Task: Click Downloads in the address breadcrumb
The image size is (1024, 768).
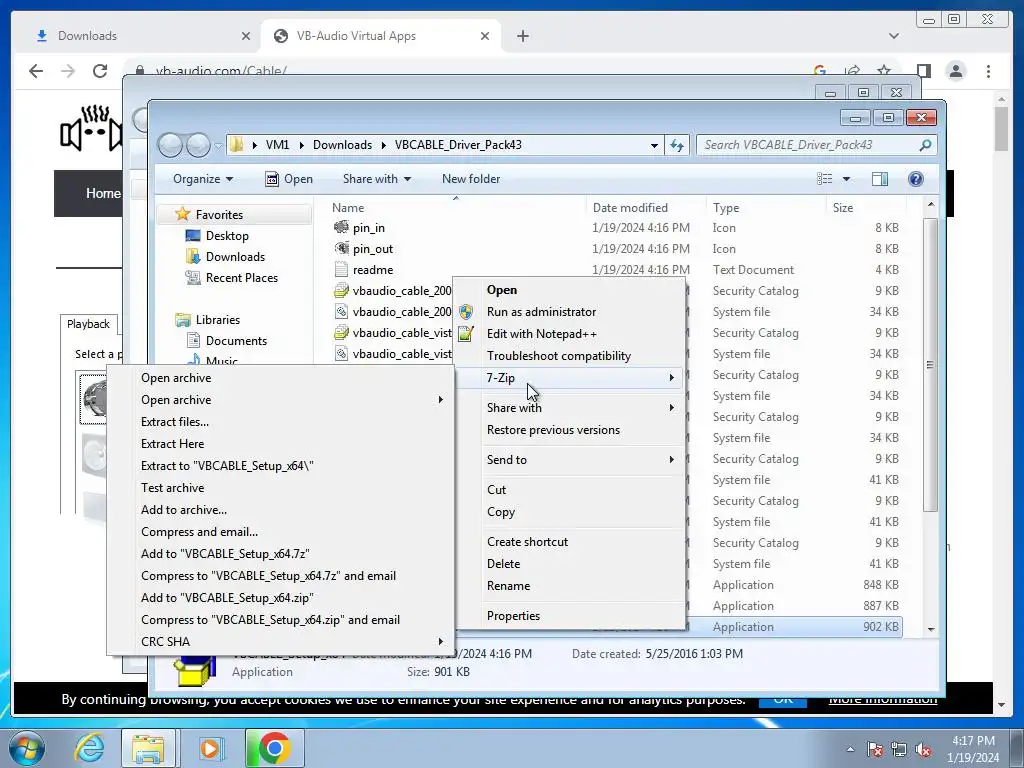Action: pyautogui.click(x=342, y=145)
